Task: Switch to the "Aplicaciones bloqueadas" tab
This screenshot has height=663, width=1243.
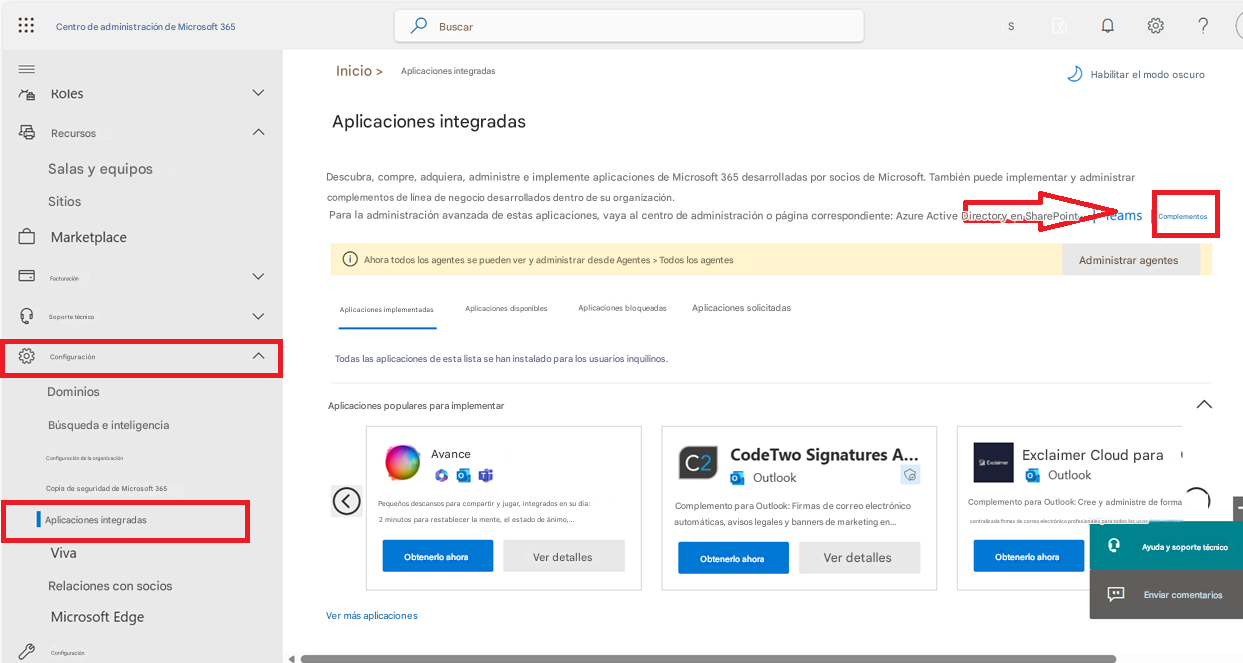Action: tap(622, 308)
